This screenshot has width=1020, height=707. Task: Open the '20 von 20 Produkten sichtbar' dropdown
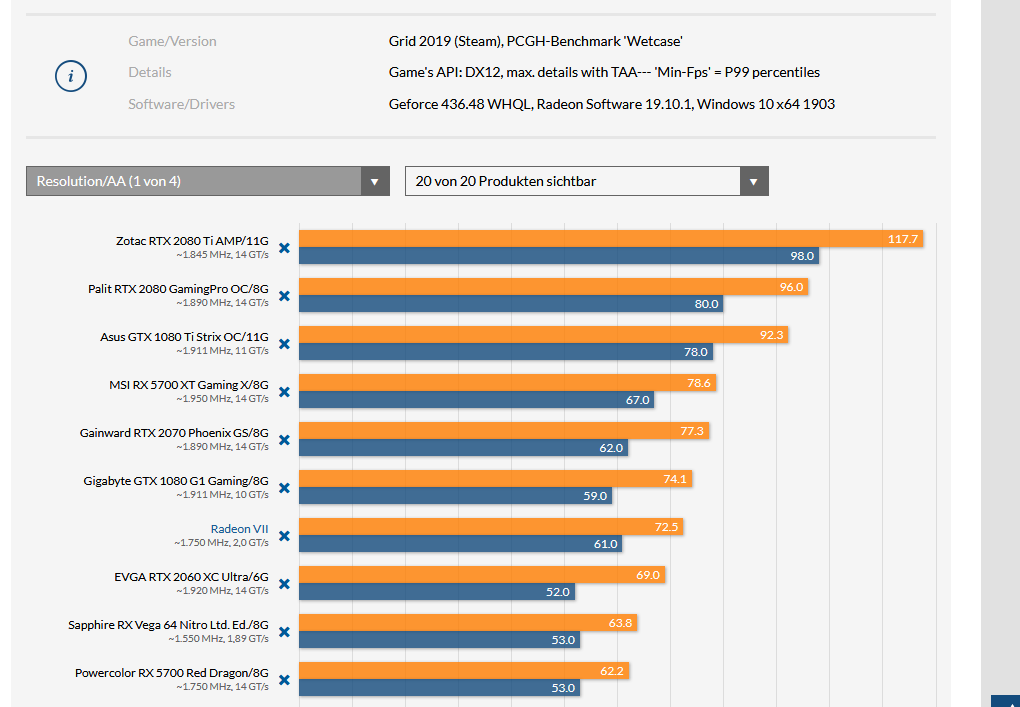pos(580,181)
